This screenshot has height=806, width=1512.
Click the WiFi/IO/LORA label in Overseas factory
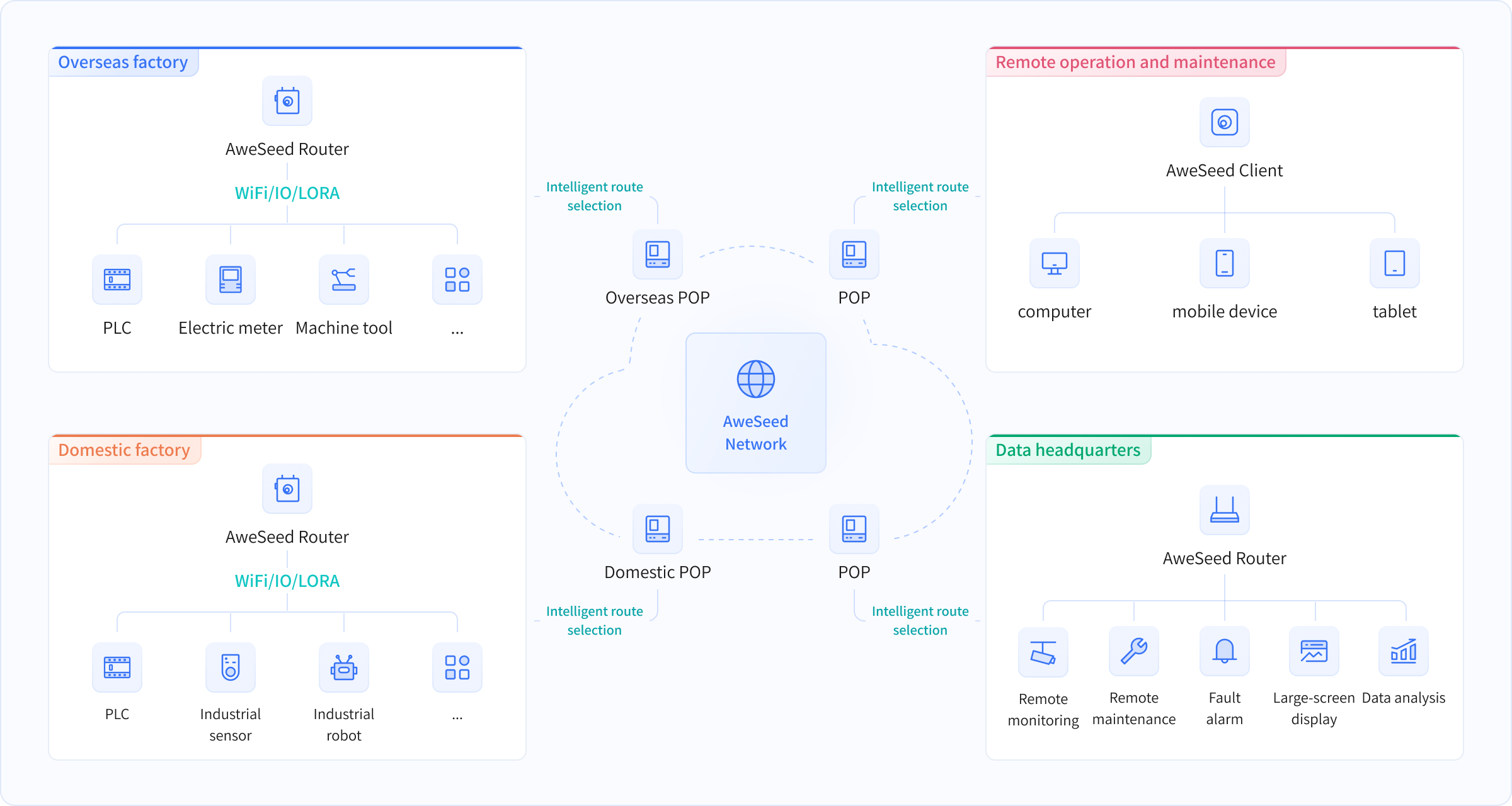click(287, 193)
